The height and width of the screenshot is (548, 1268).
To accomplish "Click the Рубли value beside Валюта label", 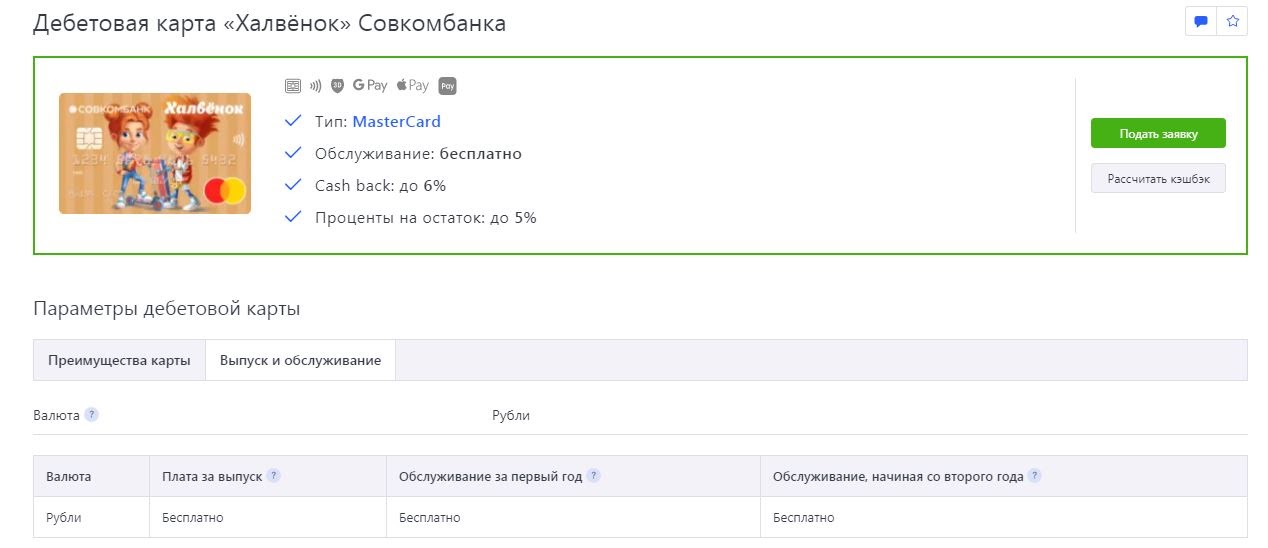I will pyautogui.click(x=511, y=415).
